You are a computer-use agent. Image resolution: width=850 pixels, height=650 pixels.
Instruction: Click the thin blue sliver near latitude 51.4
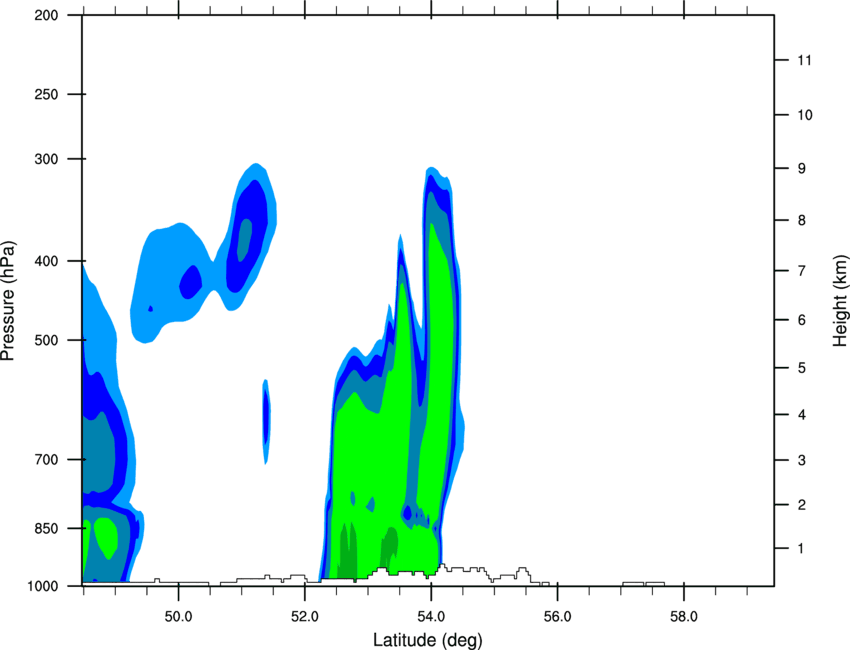pyautogui.click(x=266, y=421)
